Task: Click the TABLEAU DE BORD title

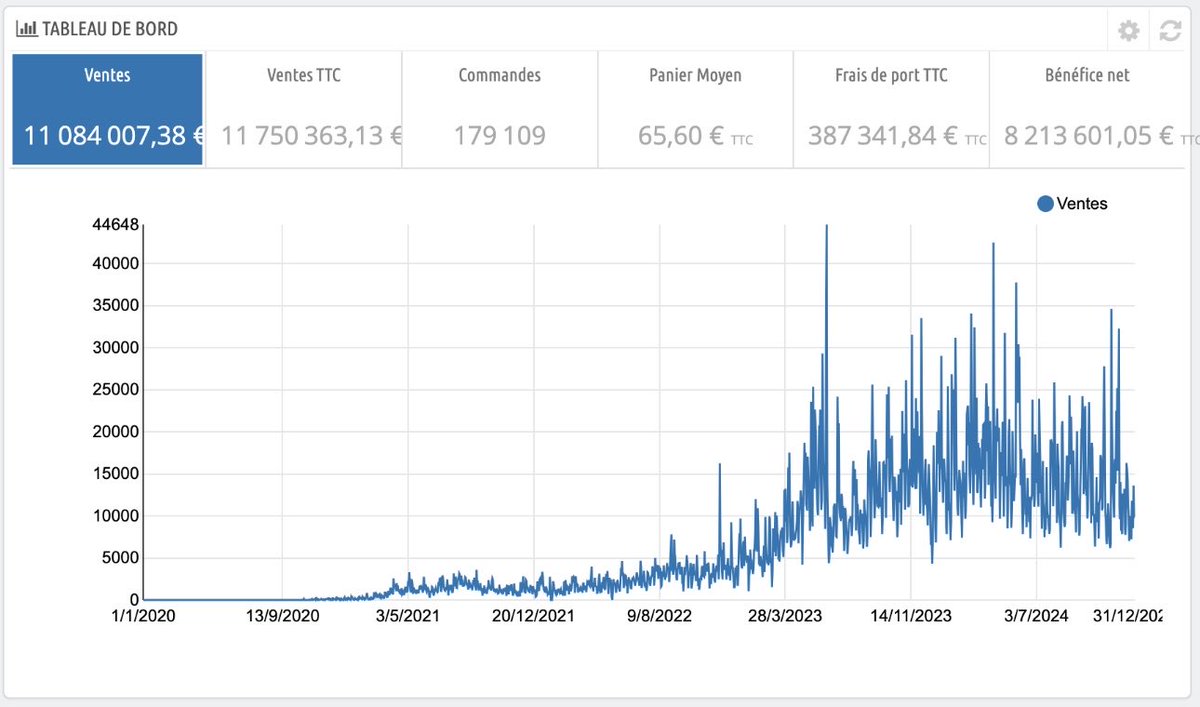Action: click(x=110, y=29)
